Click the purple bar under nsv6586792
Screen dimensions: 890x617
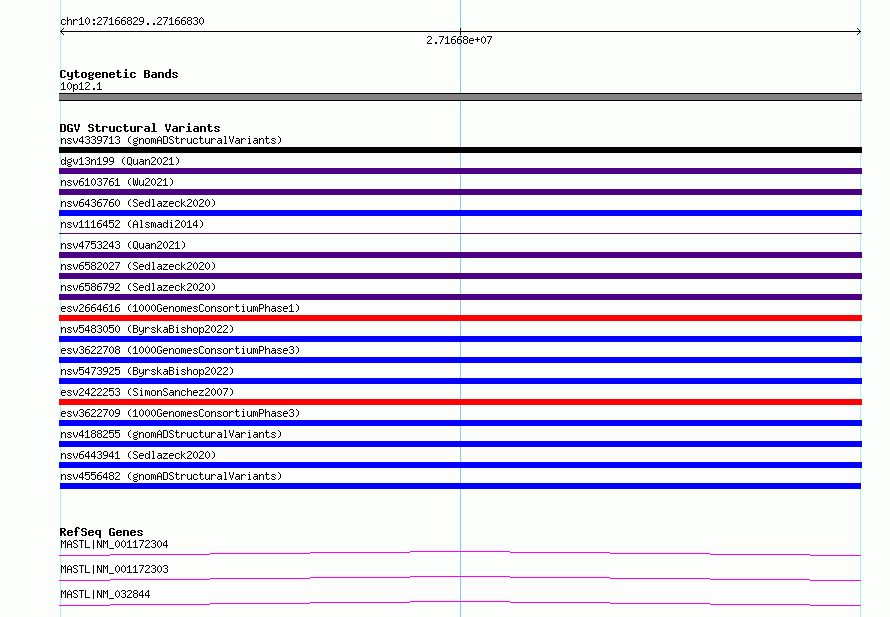460,297
